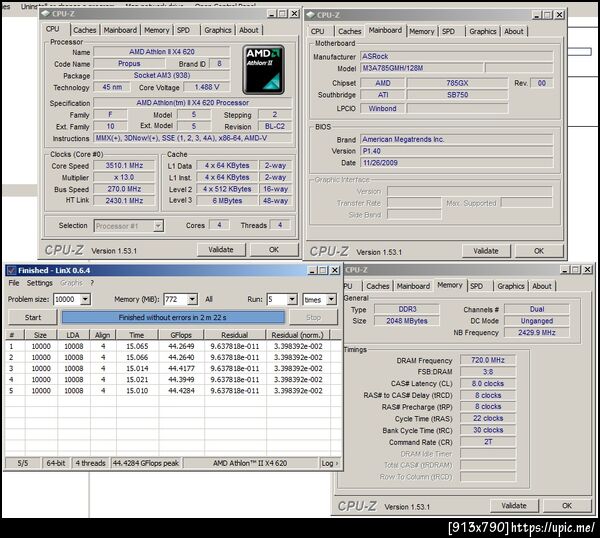Click NB Frequency value 2429.9 MHz

pyautogui.click(x=537, y=333)
